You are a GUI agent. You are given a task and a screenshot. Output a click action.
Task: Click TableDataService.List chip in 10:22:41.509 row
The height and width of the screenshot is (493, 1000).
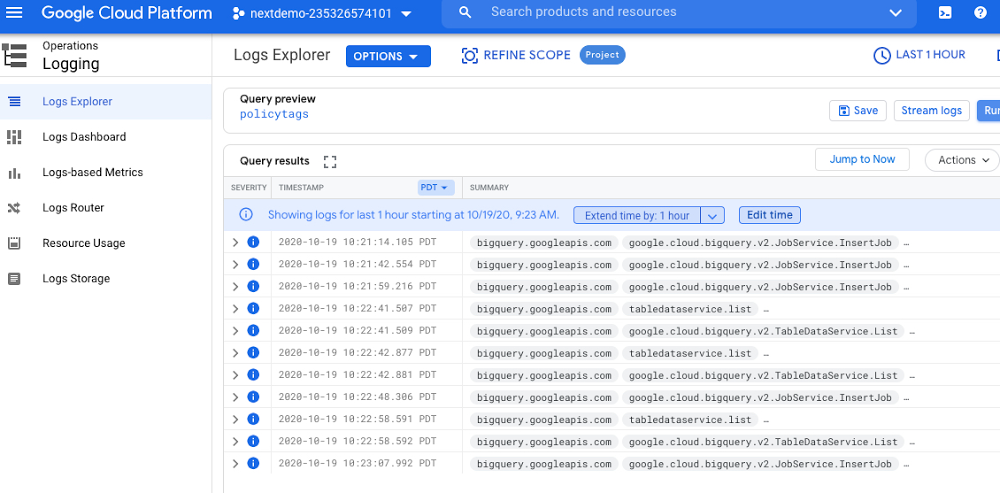click(x=763, y=331)
